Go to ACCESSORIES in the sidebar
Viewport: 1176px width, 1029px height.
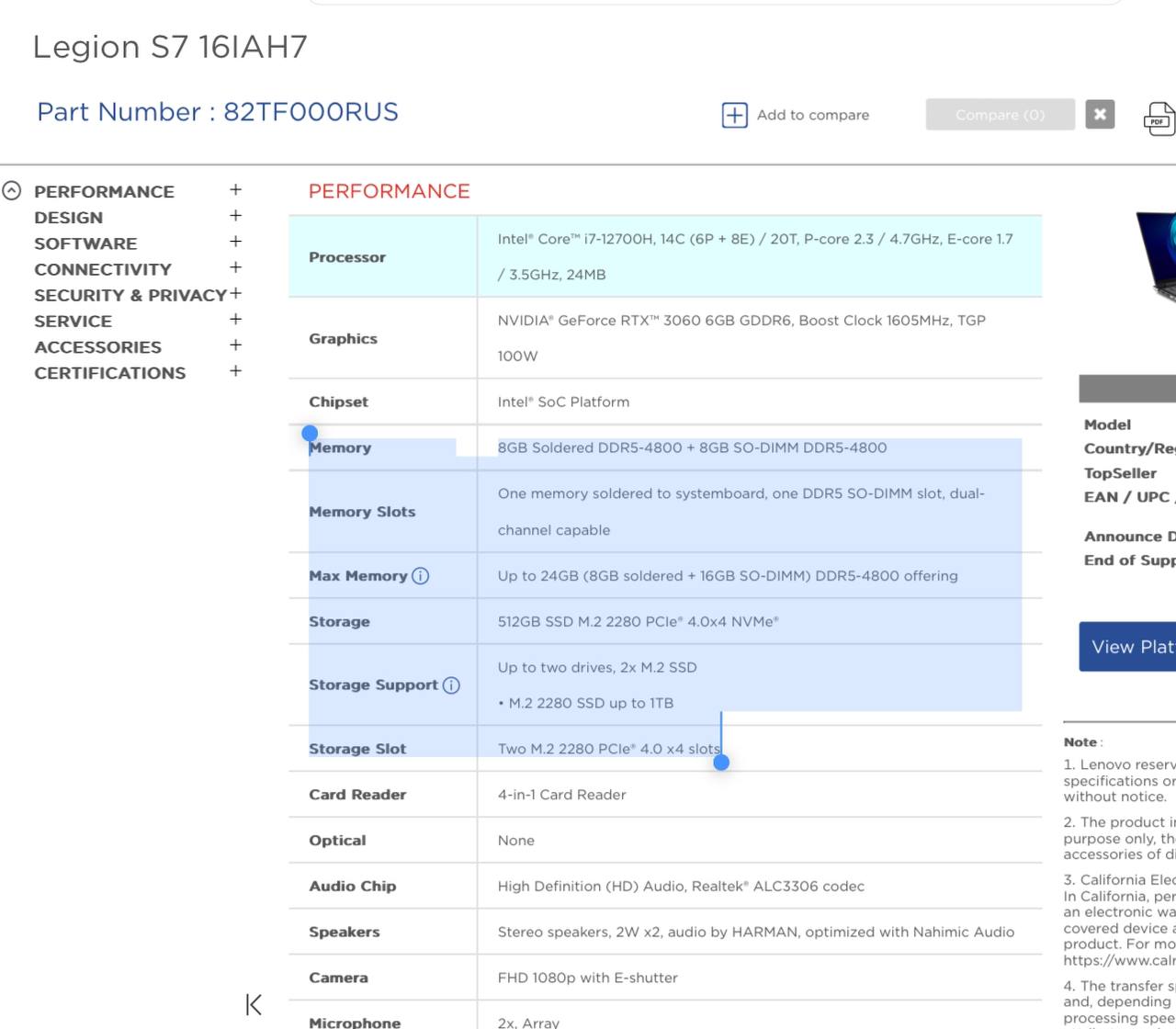(x=97, y=347)
